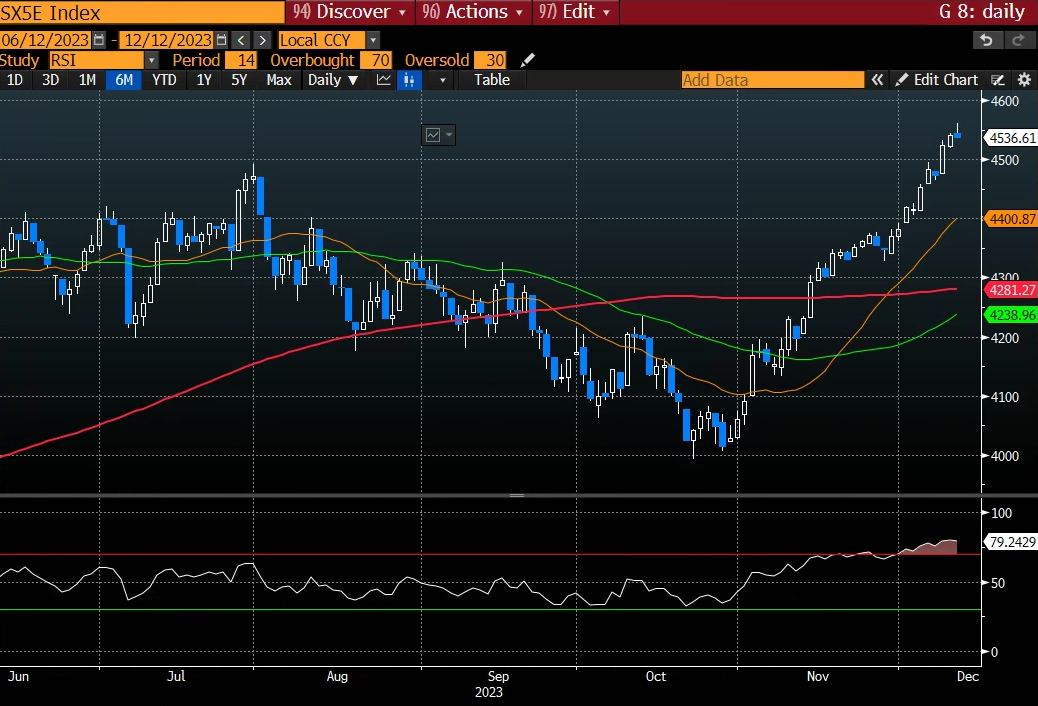
Task: Click the G 8: daily title text
Action: (x=982, y=12)
